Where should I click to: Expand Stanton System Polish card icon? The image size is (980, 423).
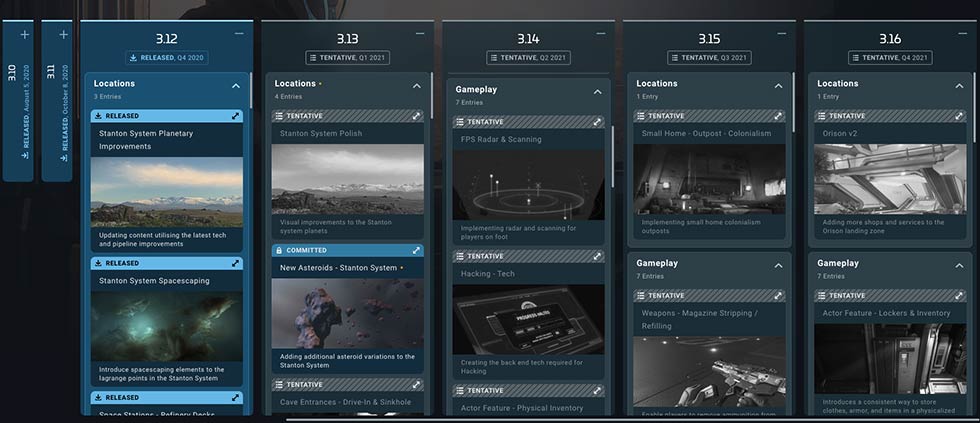[416, 116]
